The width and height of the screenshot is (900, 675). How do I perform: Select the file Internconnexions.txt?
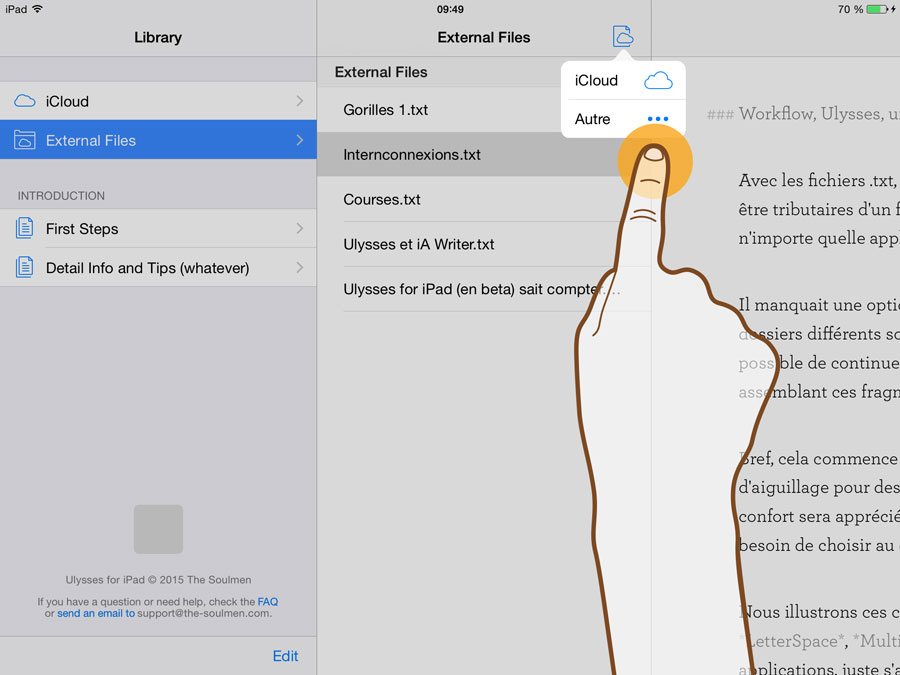point(484,154)
